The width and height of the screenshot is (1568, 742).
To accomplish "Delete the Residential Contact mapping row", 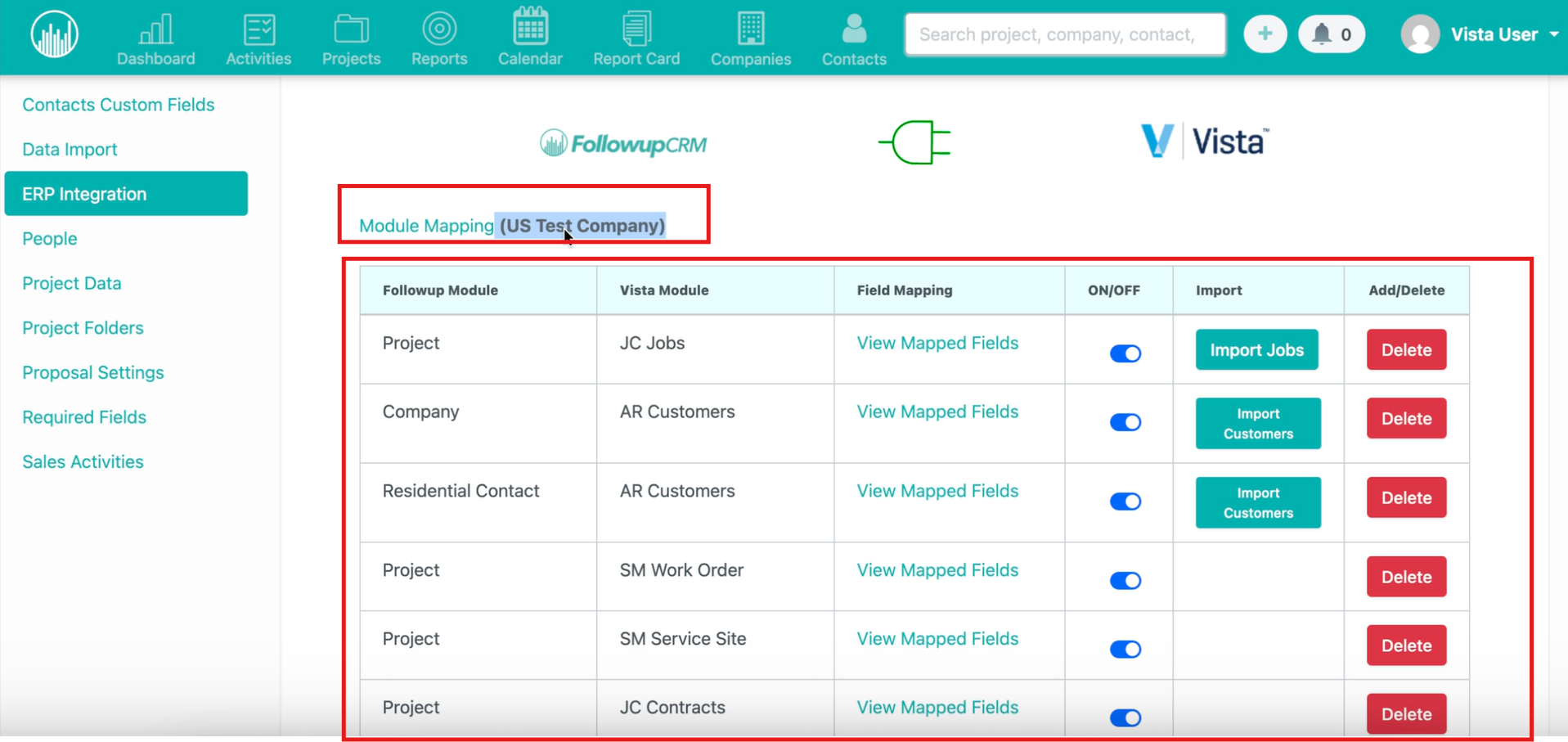I will click(x=1406, y=498).
